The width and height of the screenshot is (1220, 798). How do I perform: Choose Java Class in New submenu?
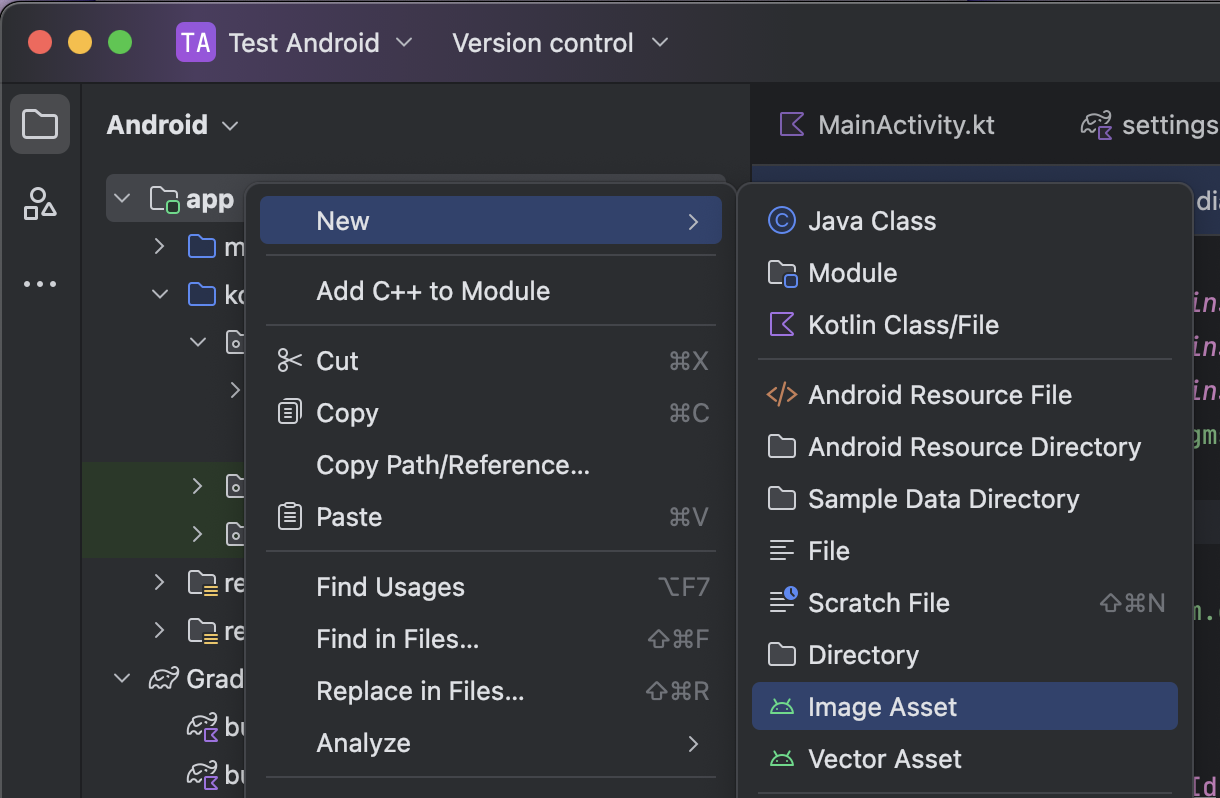(x=965, y=221)
